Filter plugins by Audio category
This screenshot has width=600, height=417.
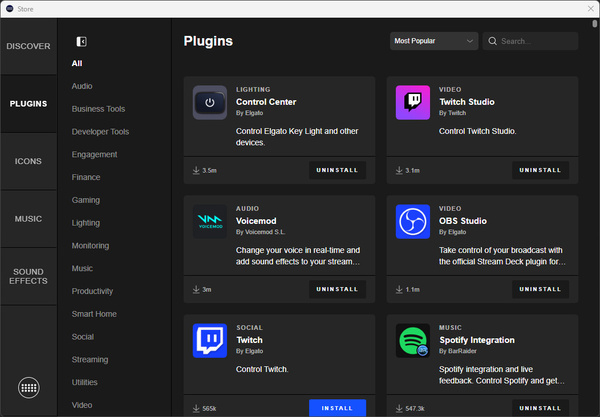point(82,86)
